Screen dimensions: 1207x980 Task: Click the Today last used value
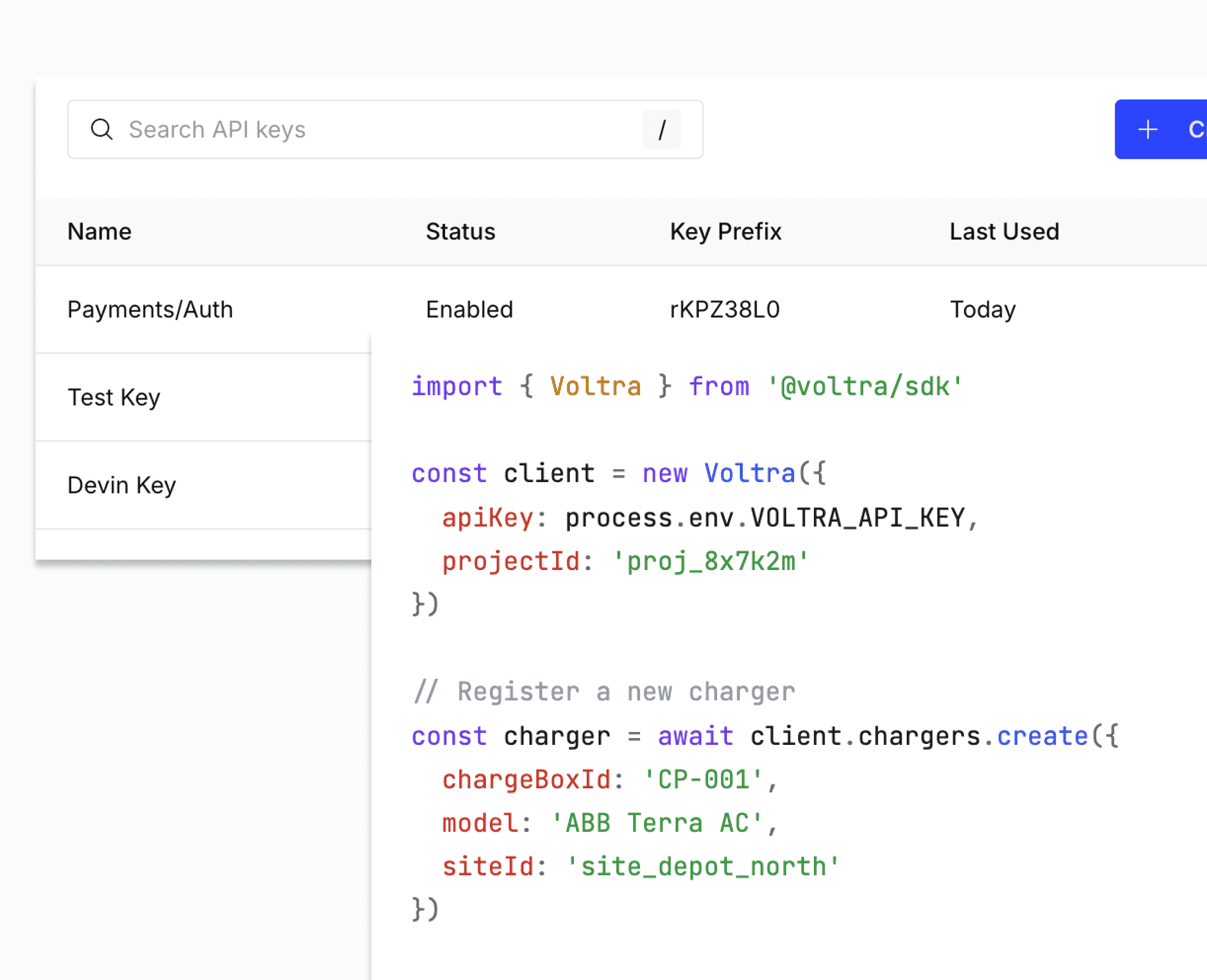pos(982,309)
